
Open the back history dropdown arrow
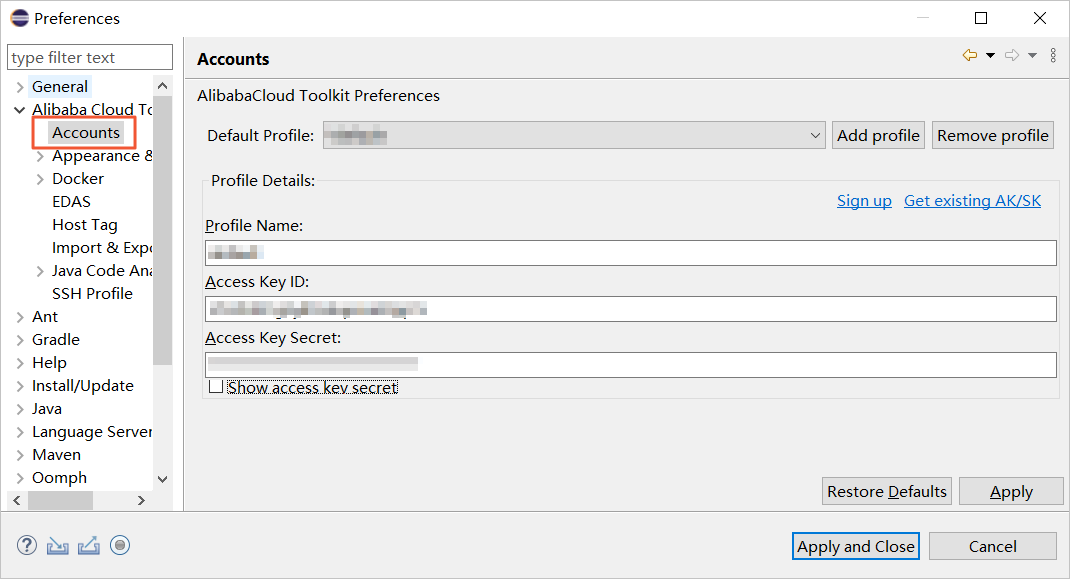pyautogui.click(x=990, y=56)
